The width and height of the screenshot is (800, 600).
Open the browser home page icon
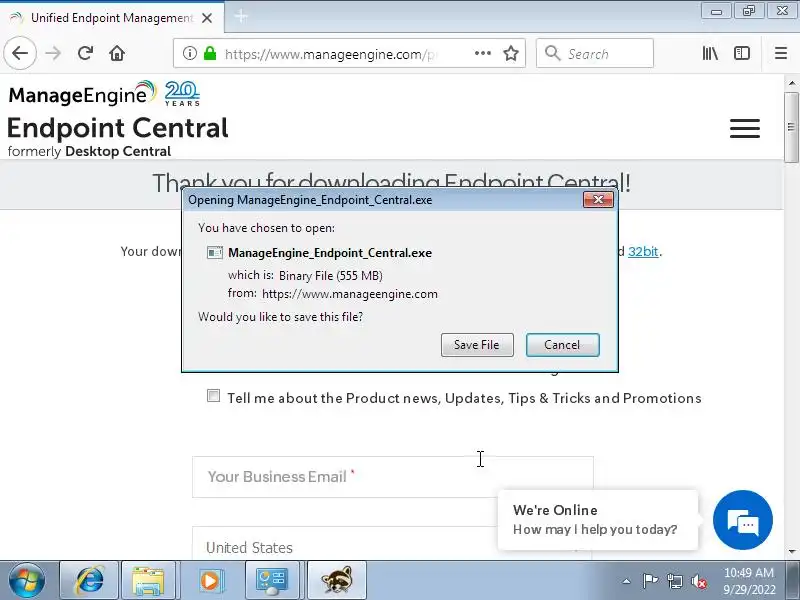point(117,53)
